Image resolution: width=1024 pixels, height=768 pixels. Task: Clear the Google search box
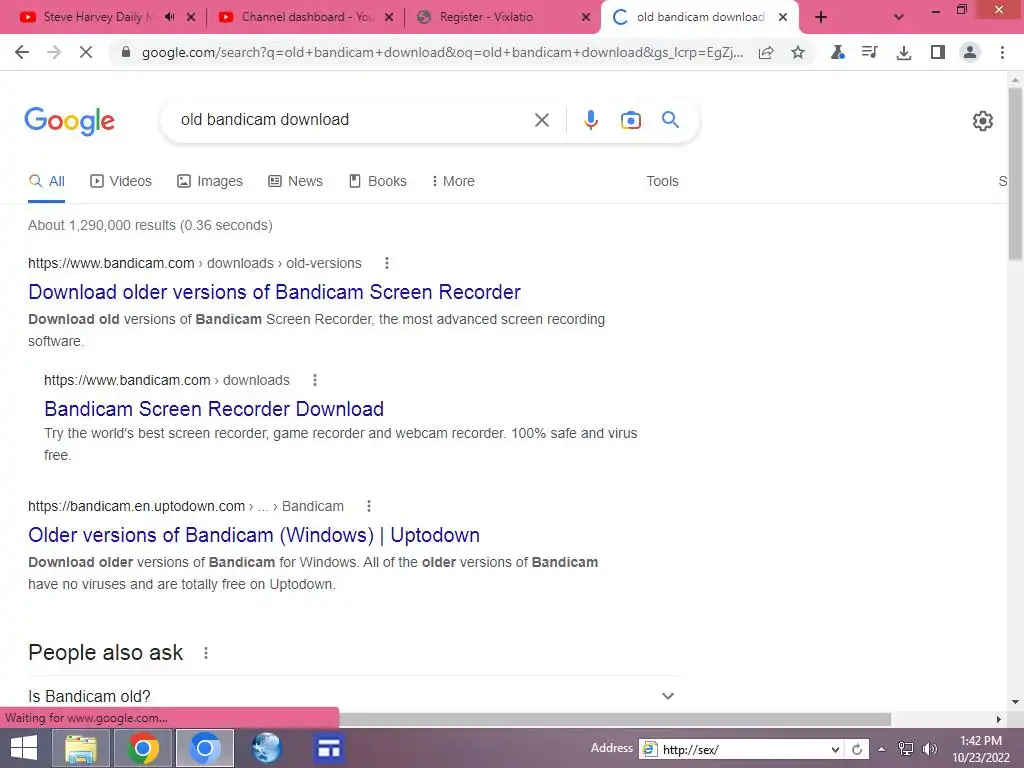(541, 120)
